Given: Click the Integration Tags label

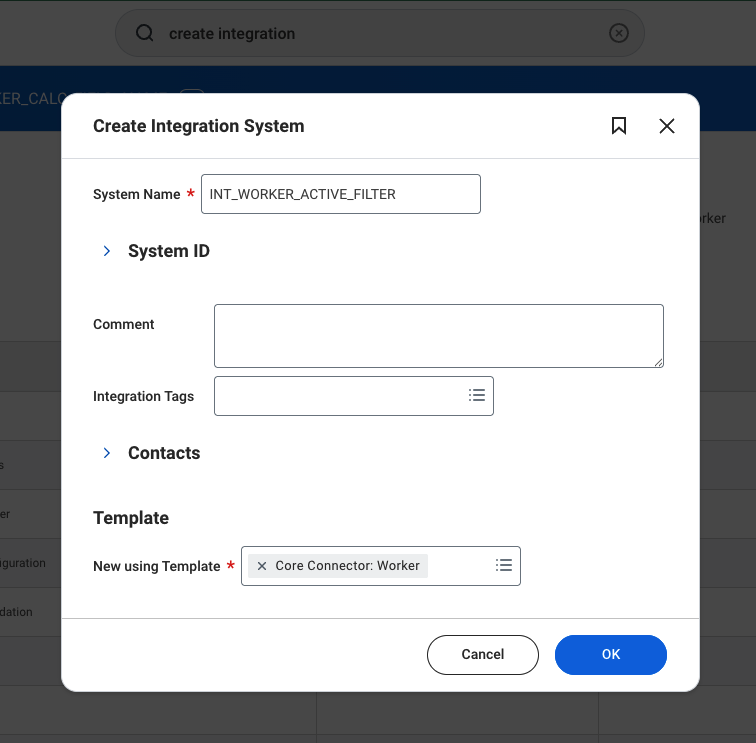Looking at the screenshot, I should 143,396.
